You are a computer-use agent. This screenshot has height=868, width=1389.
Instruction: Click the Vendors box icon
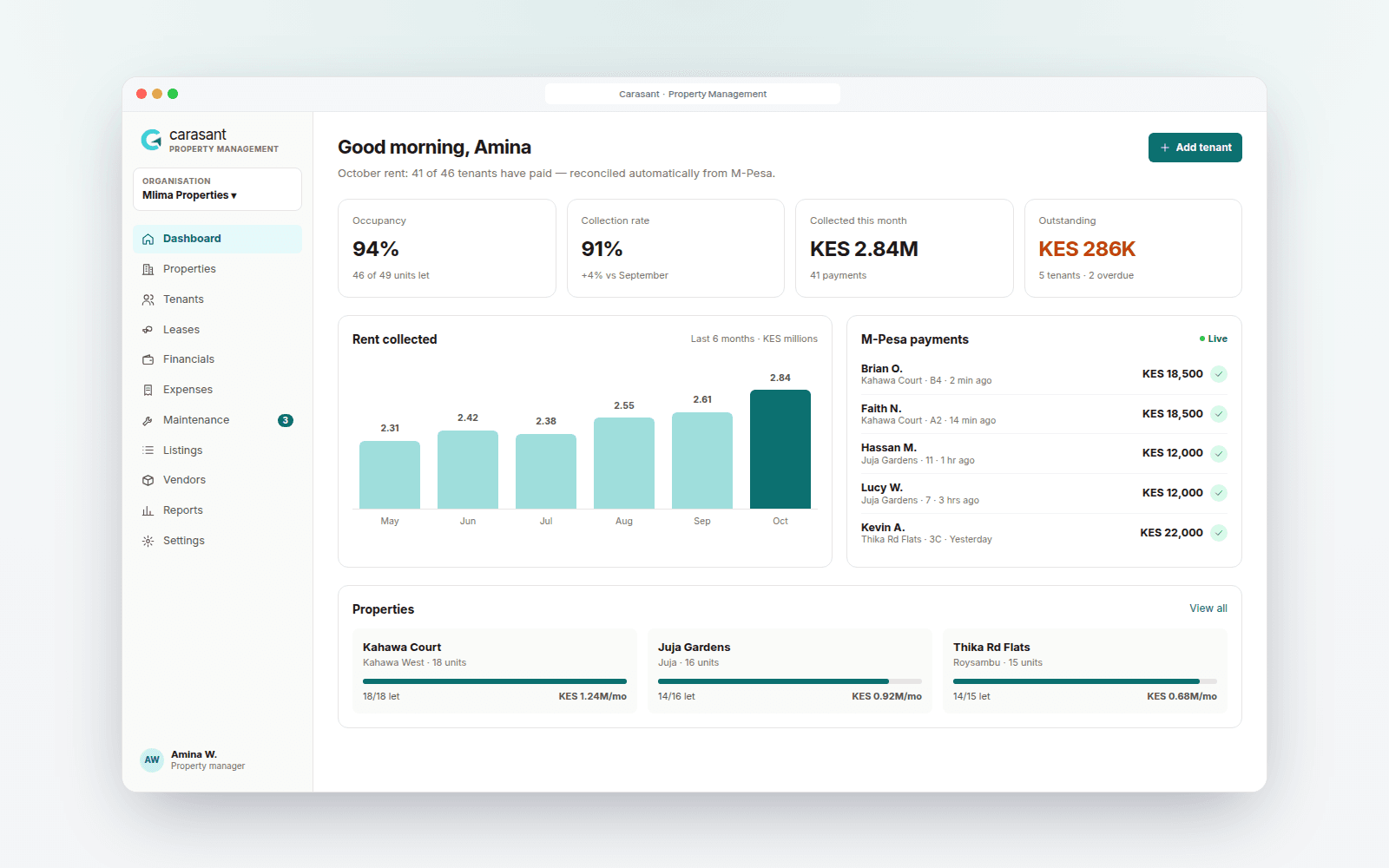[x=148, y=480]
